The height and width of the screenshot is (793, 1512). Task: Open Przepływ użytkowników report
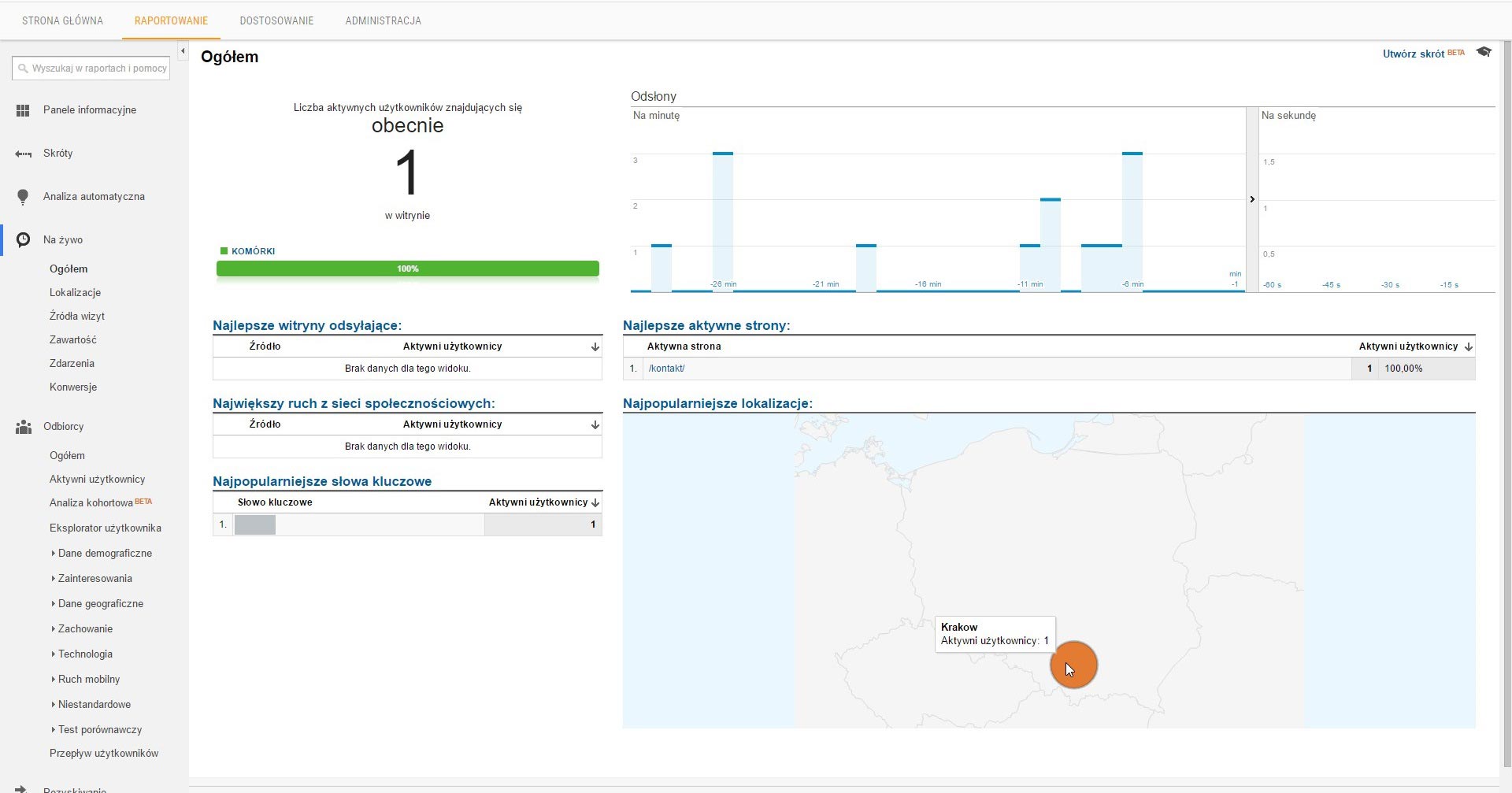click(104, 753)
